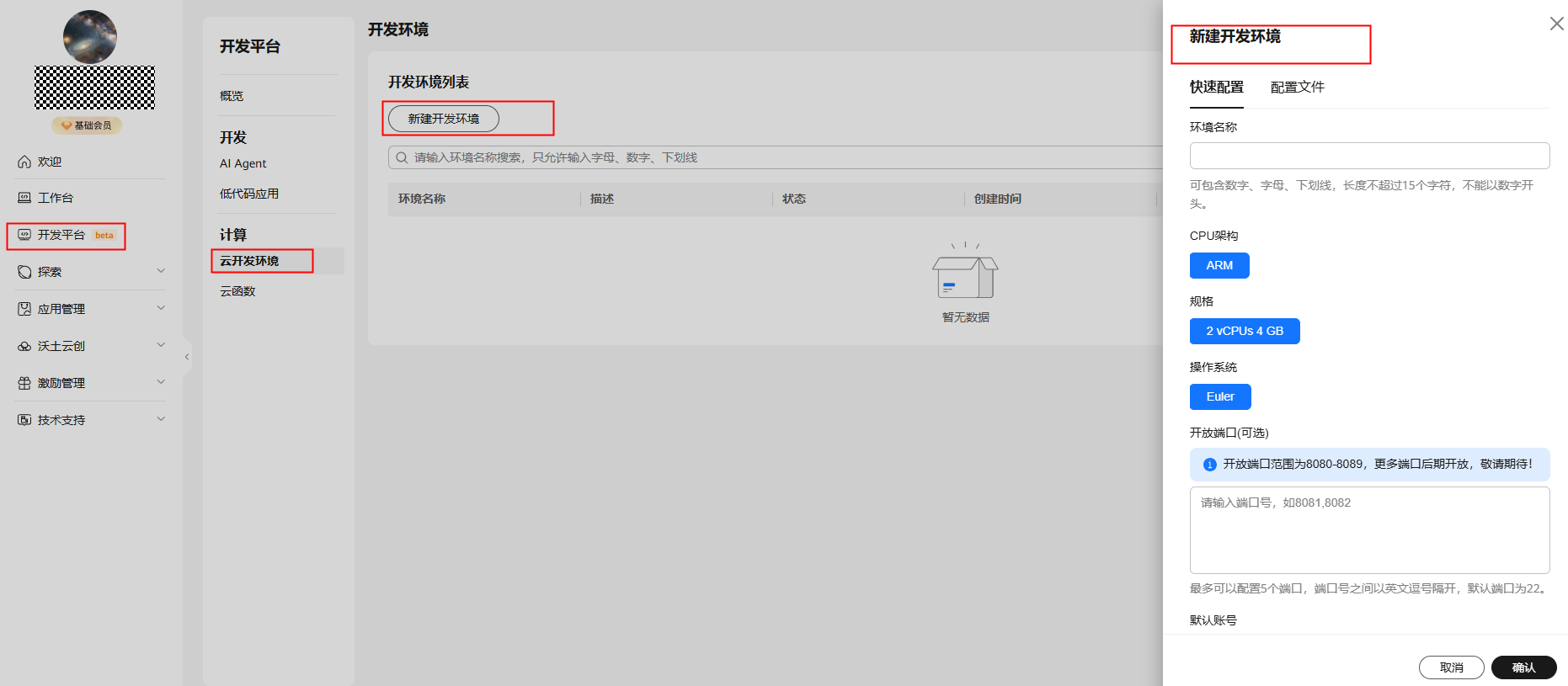Close the 新建开发环境 drawer with the X

coord(1557,24)
